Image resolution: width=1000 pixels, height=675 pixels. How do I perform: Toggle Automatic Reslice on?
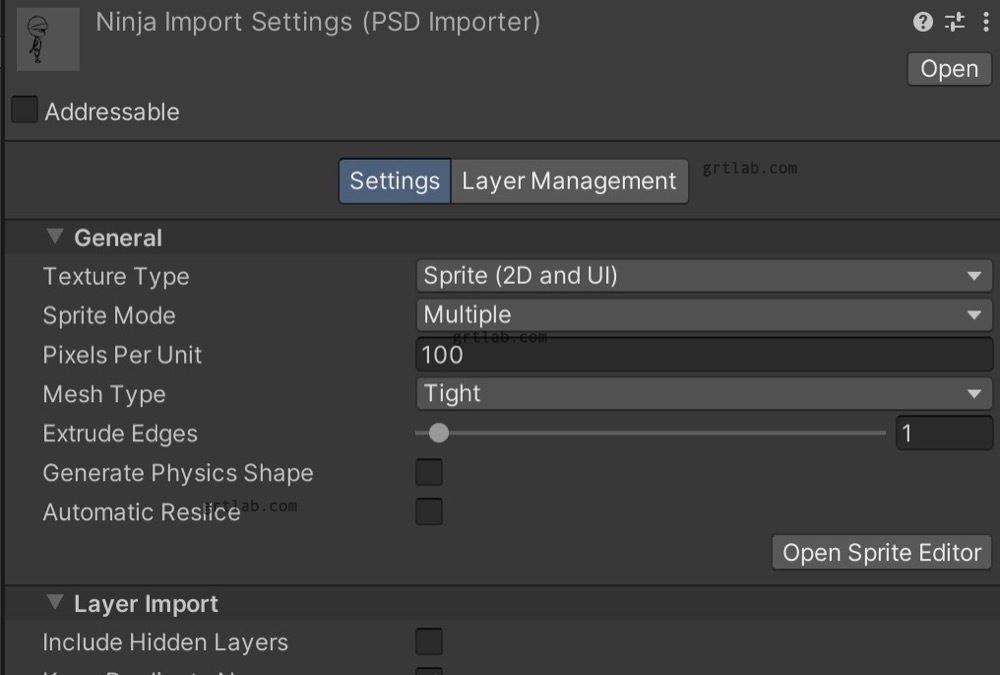(428, 511)
